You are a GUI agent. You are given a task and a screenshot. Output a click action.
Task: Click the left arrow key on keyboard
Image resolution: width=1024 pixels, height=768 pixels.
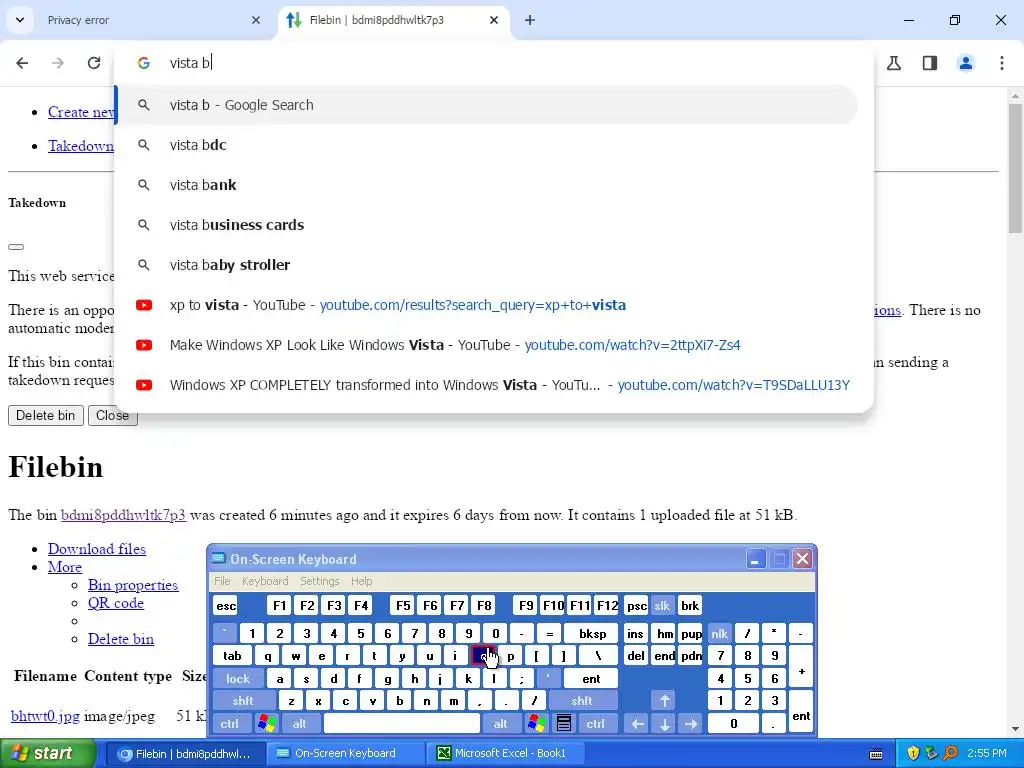637,724
